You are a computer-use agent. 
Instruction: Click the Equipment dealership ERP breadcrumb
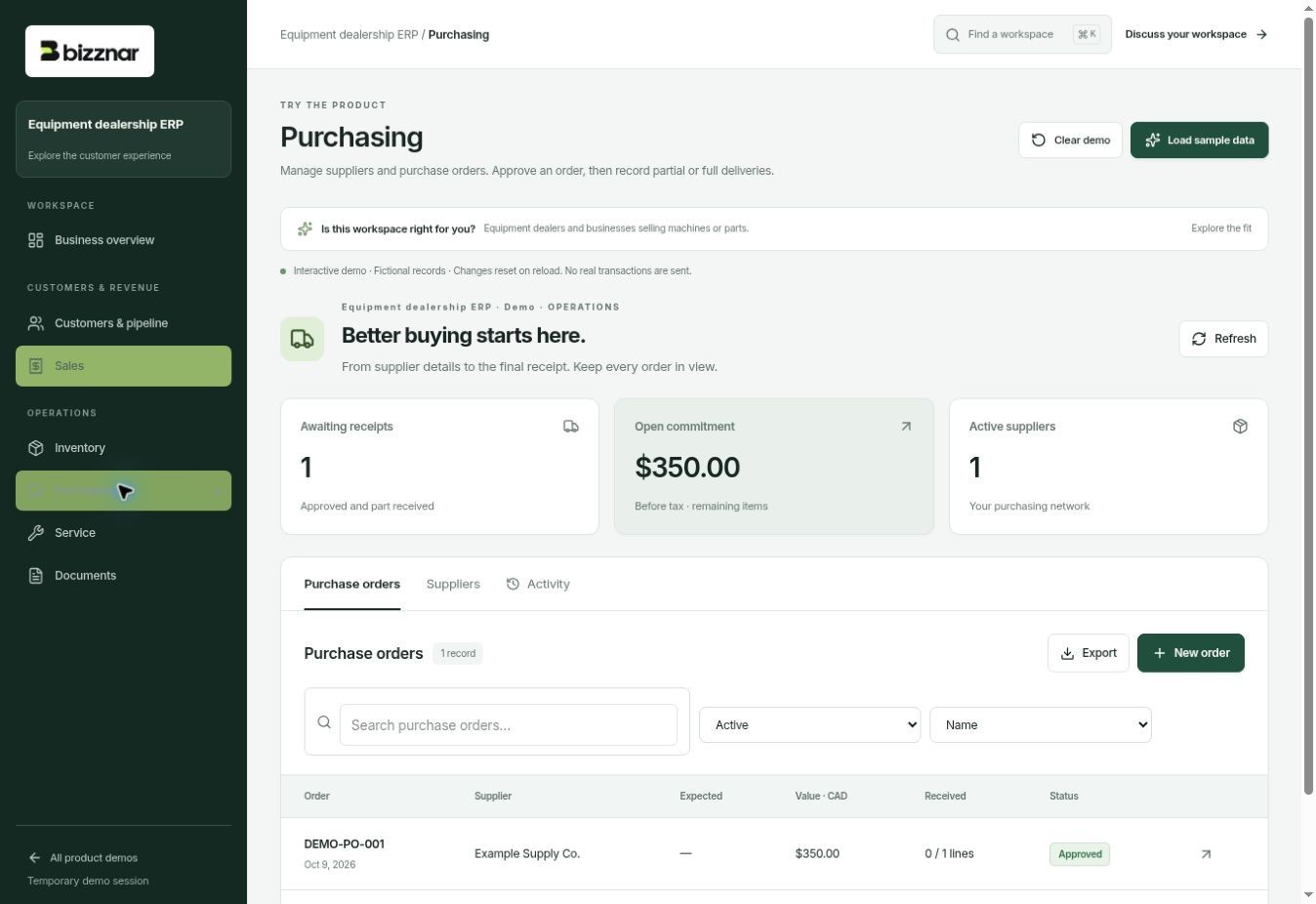coord(349,35)
